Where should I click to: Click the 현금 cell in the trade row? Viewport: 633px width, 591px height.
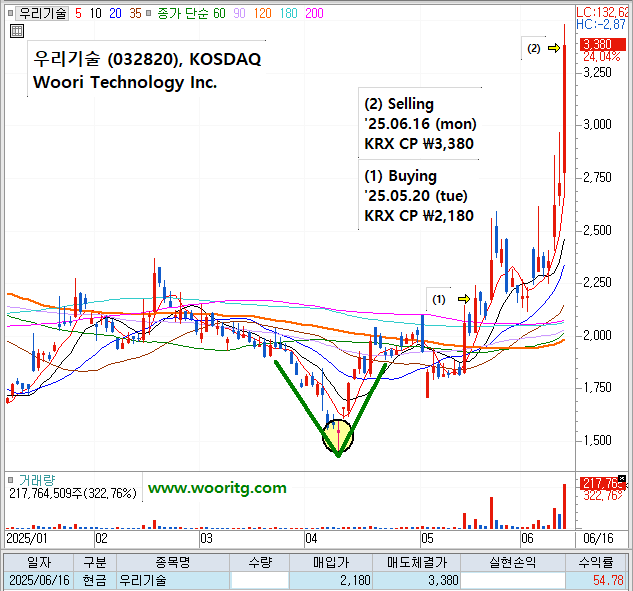pyautogui.click(x=95, y=581)
